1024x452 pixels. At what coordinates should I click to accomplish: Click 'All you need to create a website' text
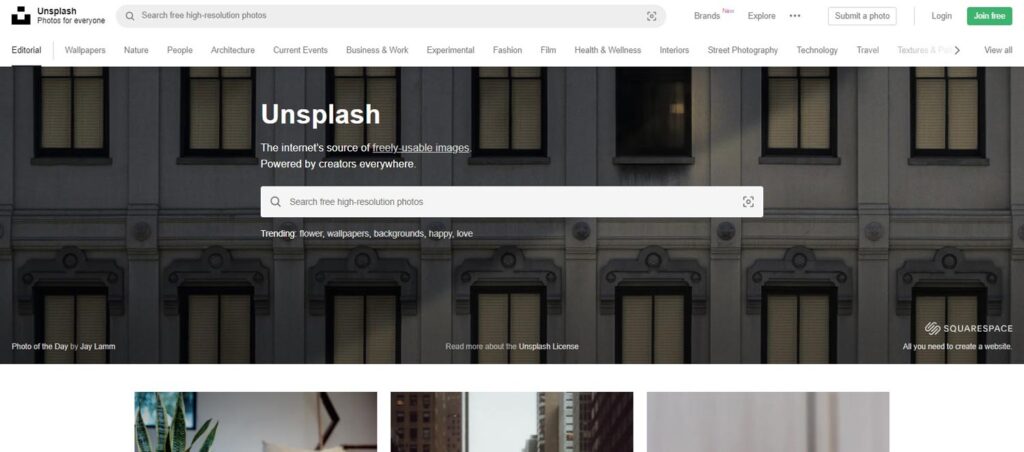[x=957, y=347]
